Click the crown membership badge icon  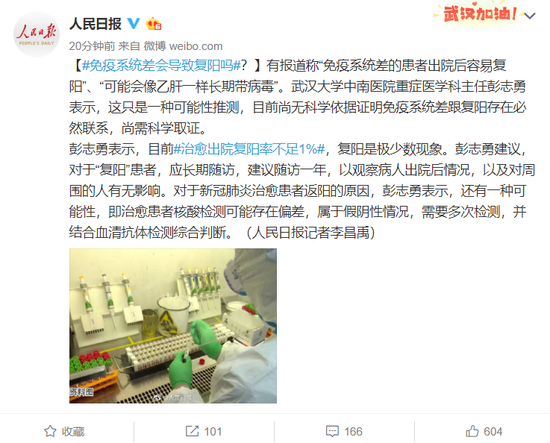coord(154,24)
